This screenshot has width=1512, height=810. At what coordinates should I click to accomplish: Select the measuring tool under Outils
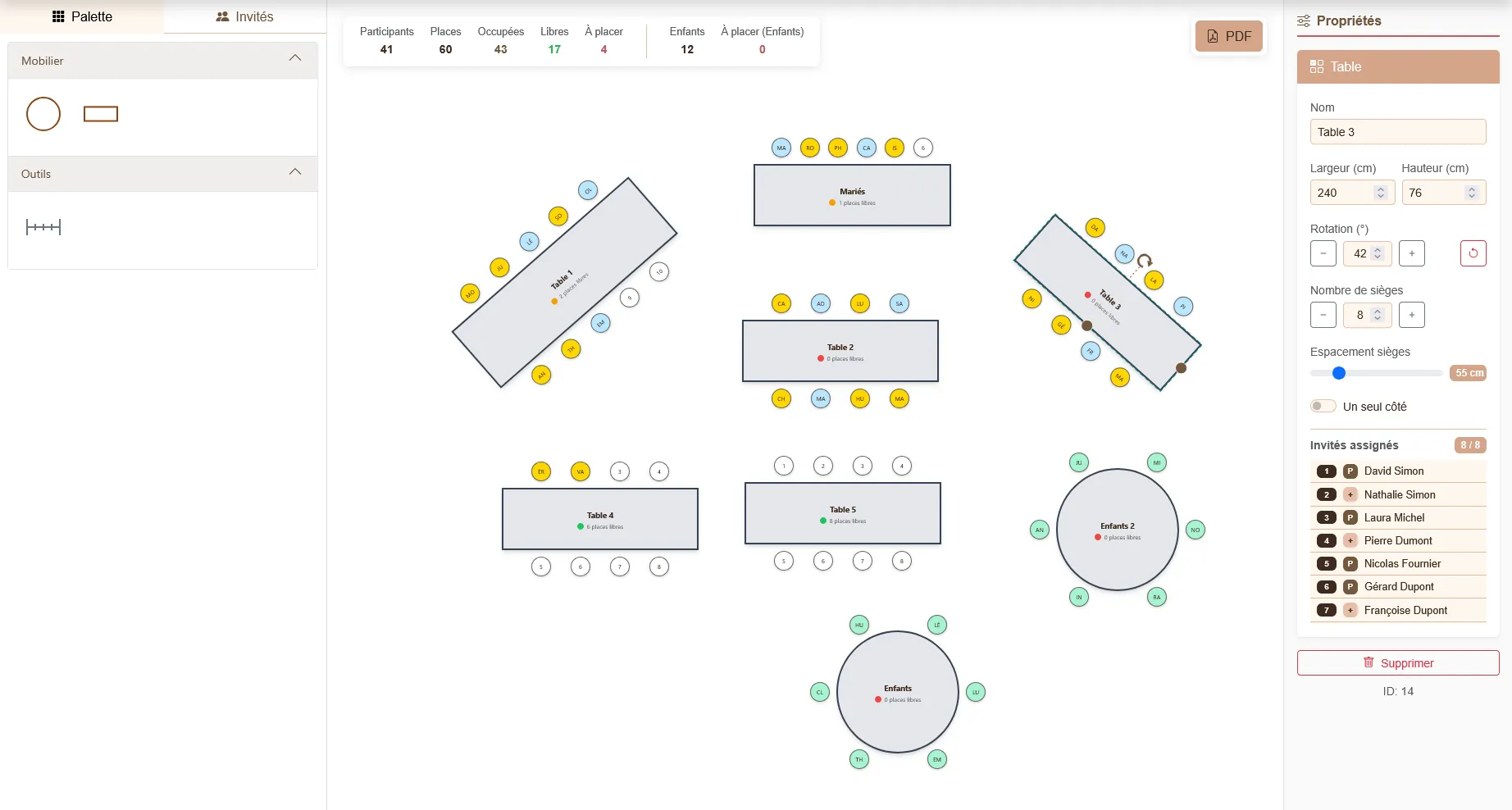point(43,226)
